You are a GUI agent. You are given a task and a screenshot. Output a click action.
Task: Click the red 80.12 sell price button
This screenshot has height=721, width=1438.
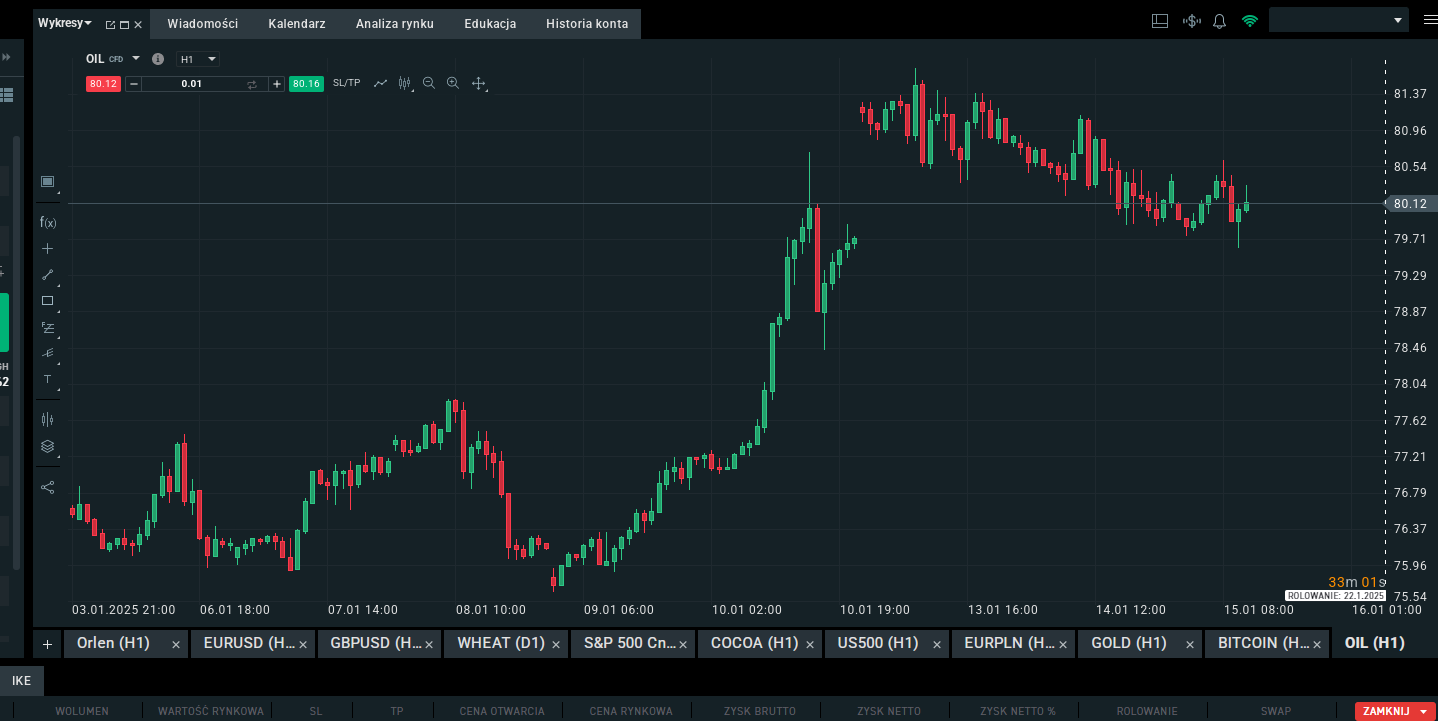103,84
